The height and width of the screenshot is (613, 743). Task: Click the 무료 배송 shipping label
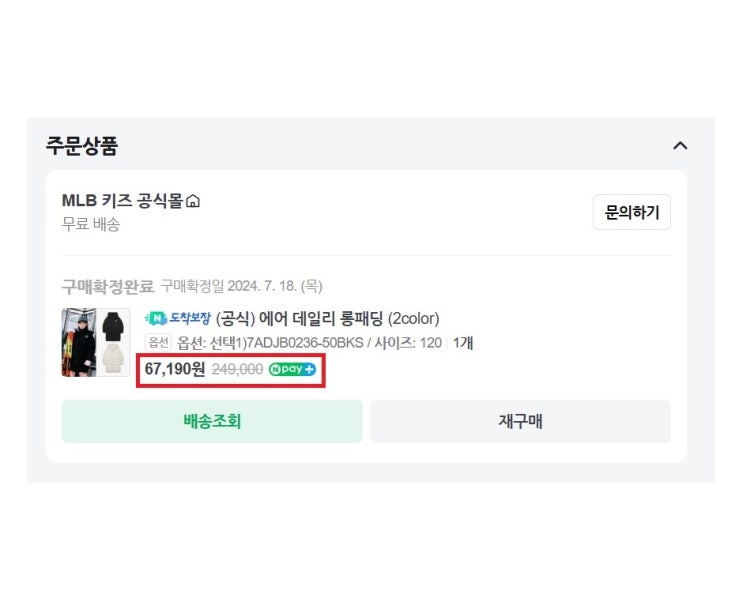coord(91,224)
